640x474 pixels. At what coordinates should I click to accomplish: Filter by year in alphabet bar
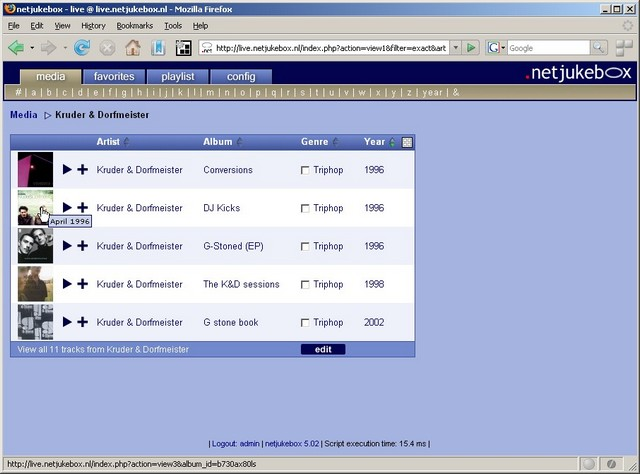(432, 93)
